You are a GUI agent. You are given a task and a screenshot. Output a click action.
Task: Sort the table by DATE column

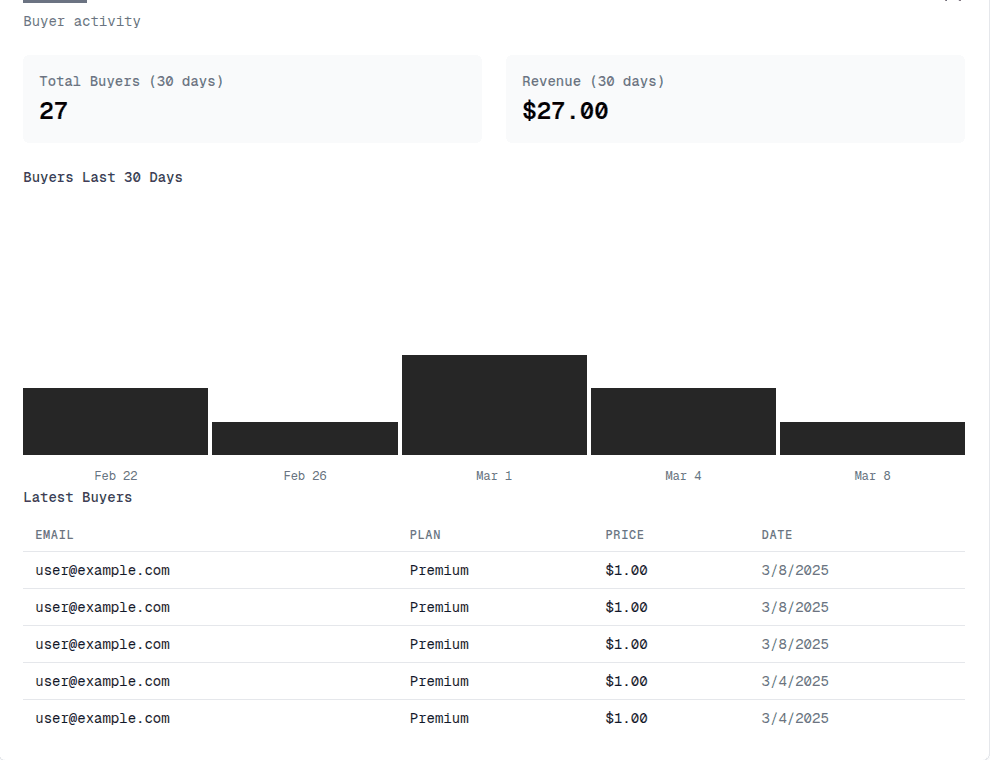[x=776, y=534]
